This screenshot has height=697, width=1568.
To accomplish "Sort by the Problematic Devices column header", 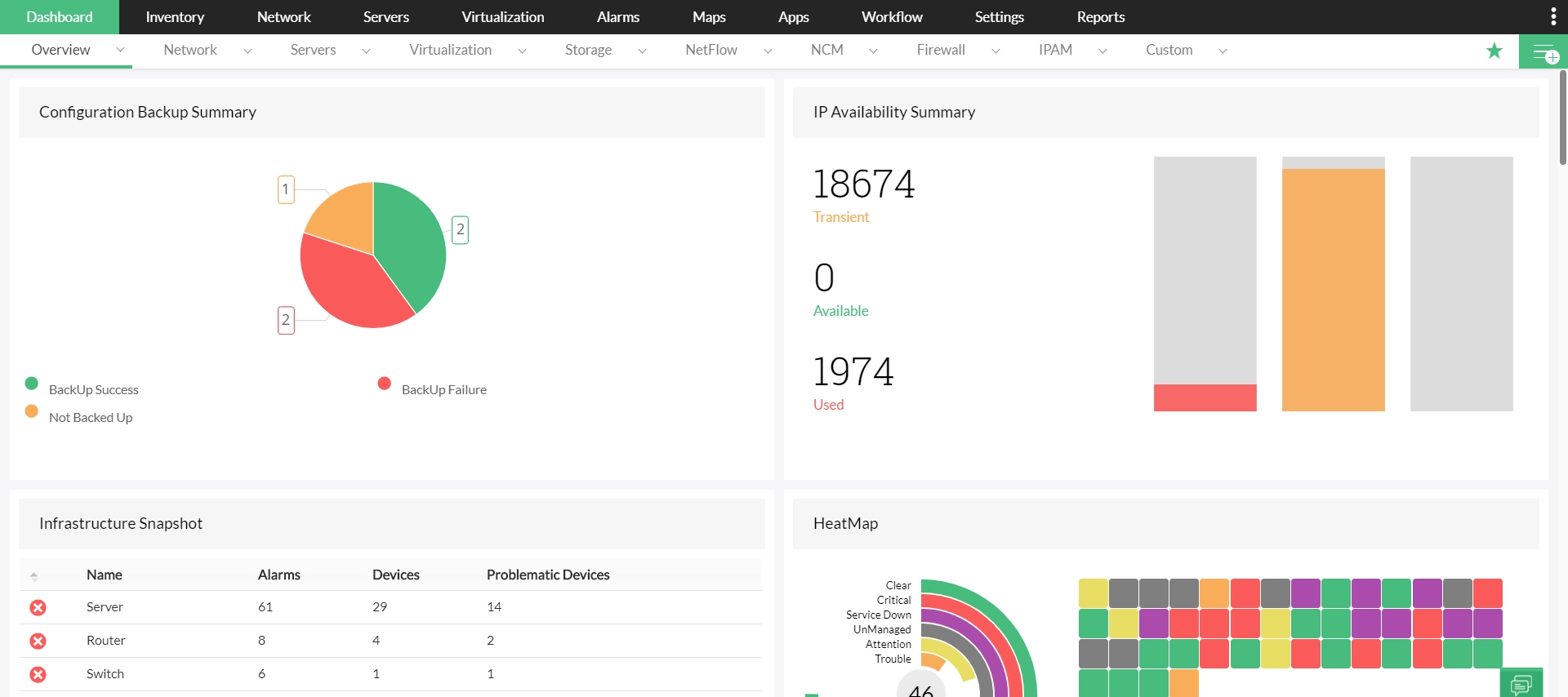I will [548, 575].
